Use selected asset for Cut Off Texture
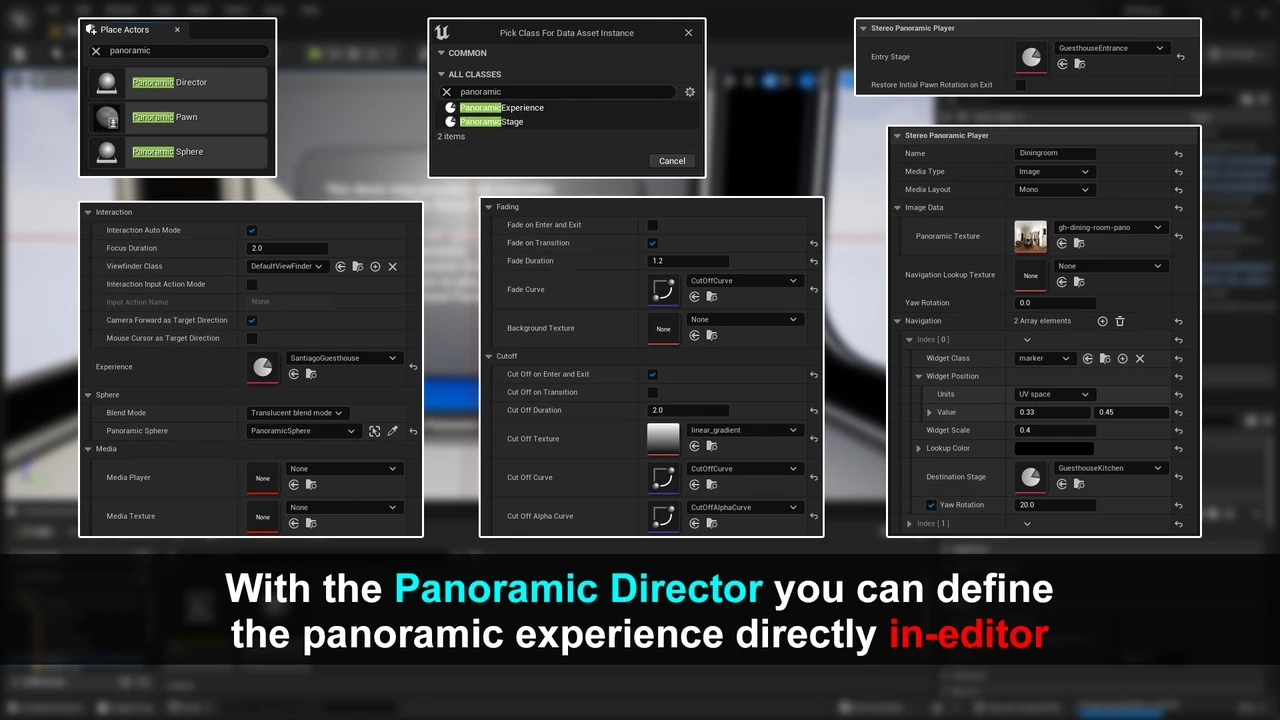Image resolution: width=1280 pixels, height=720 pixels. pos(694,447)
